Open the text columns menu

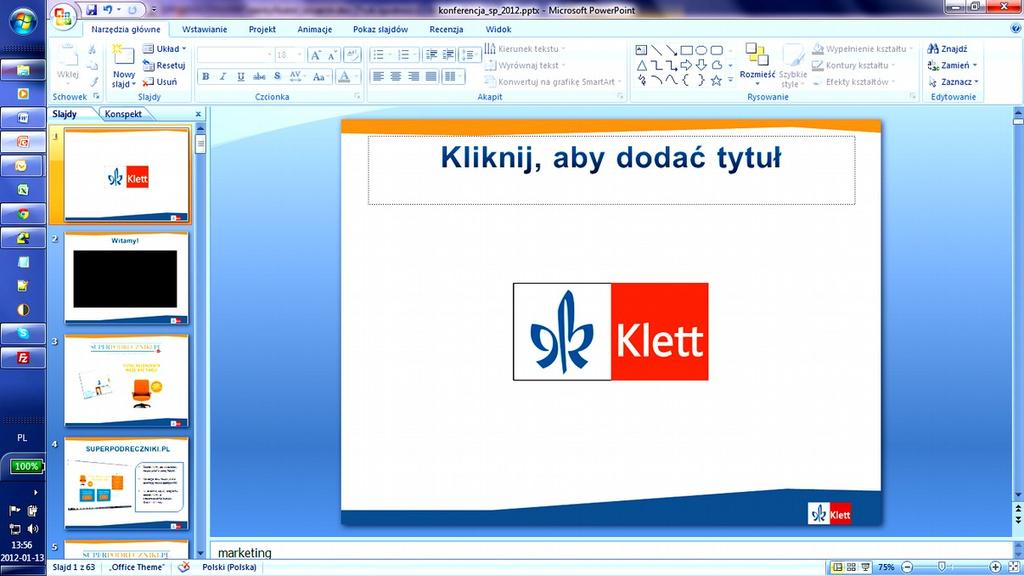coord(452,76)
